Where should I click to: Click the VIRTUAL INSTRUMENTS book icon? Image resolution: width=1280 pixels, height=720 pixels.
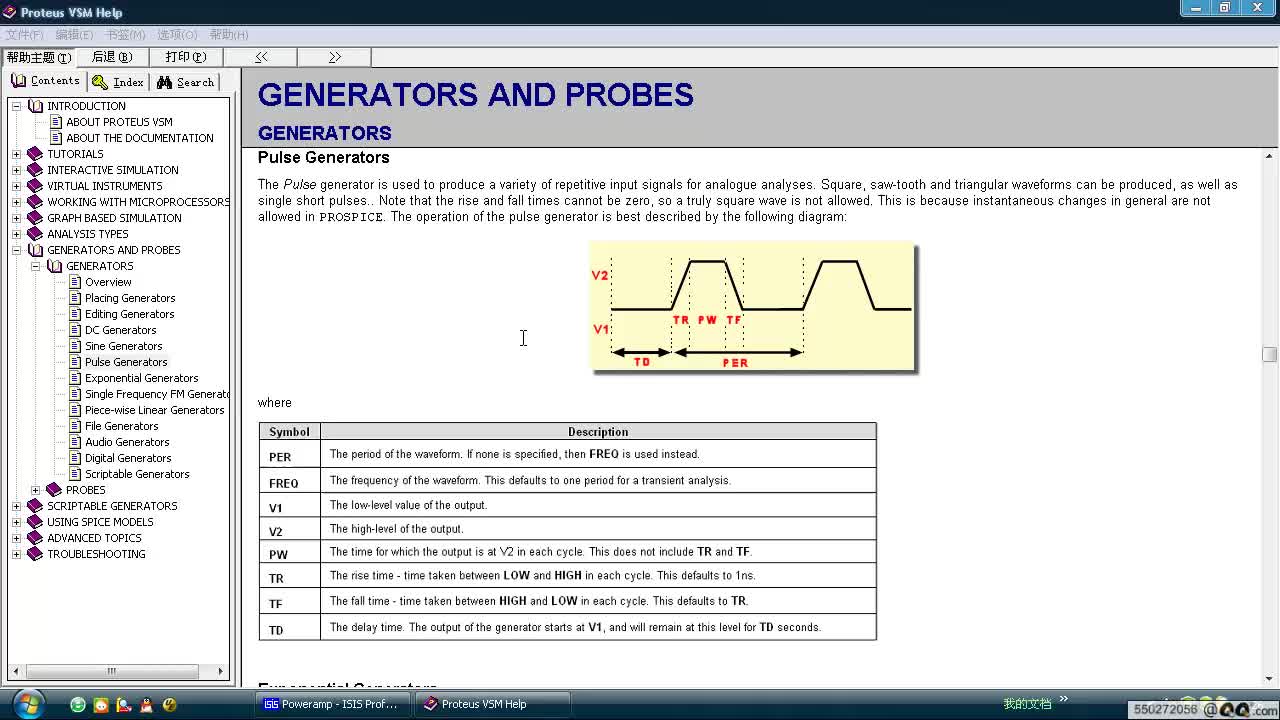click(36, 186)
